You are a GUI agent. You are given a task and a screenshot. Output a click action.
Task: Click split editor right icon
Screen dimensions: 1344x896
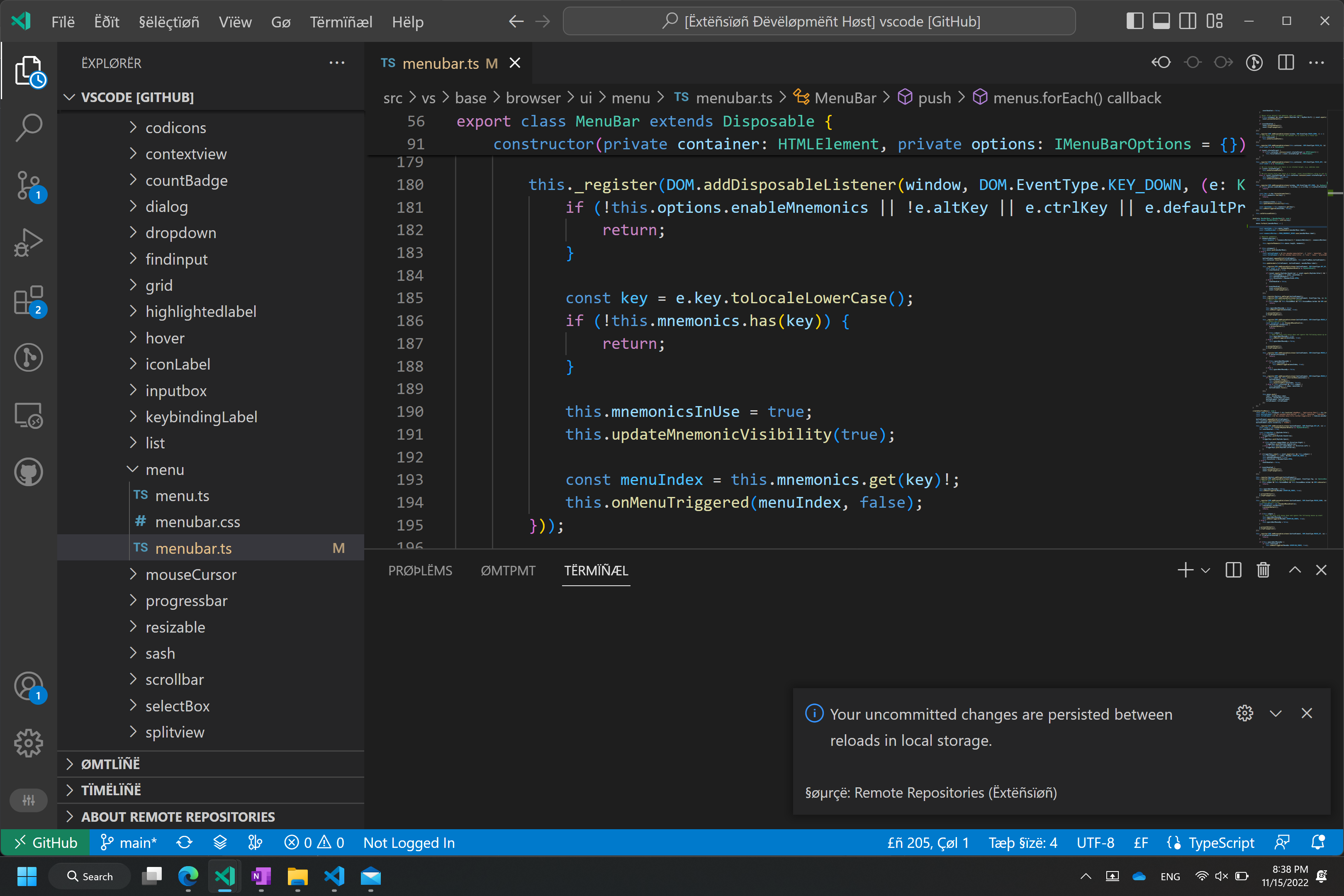(x=1286, y=63)
